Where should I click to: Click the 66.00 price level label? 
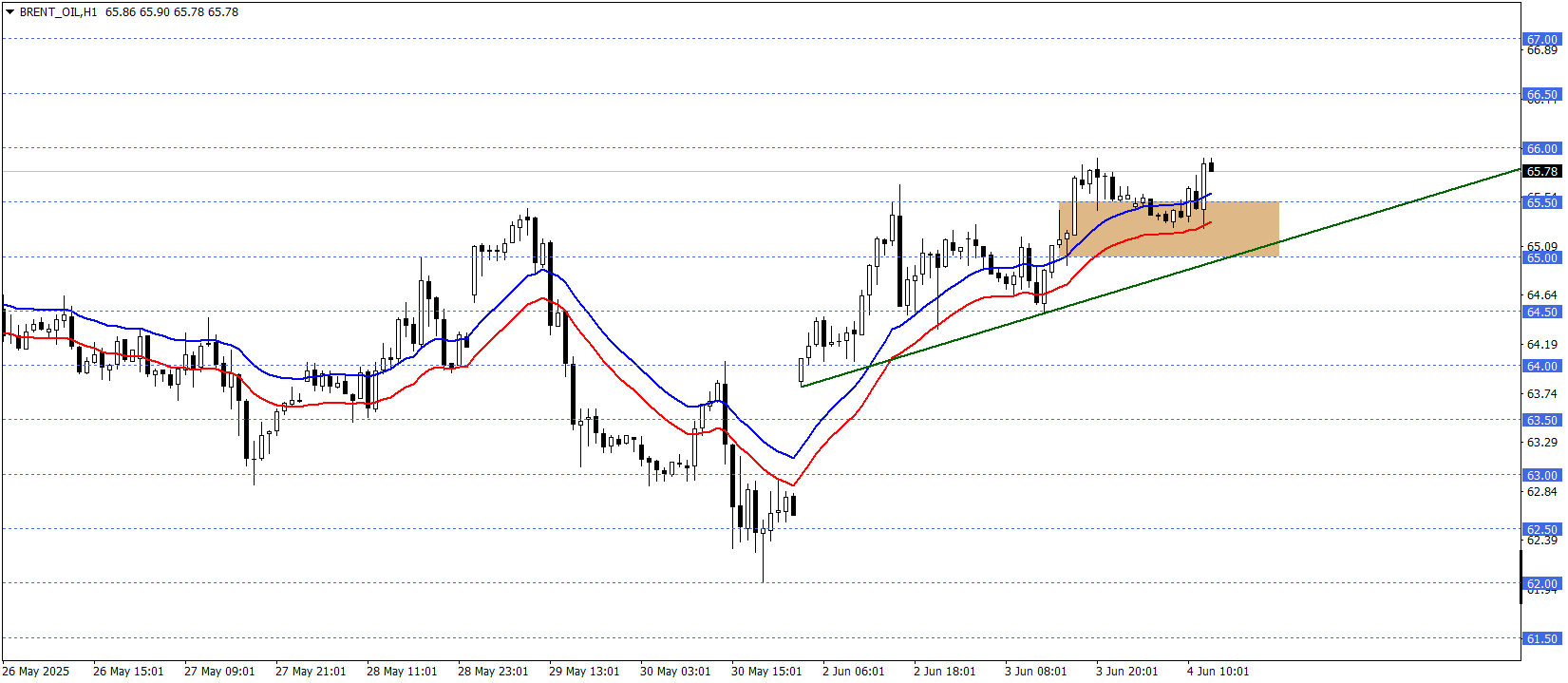point(1541,148)
